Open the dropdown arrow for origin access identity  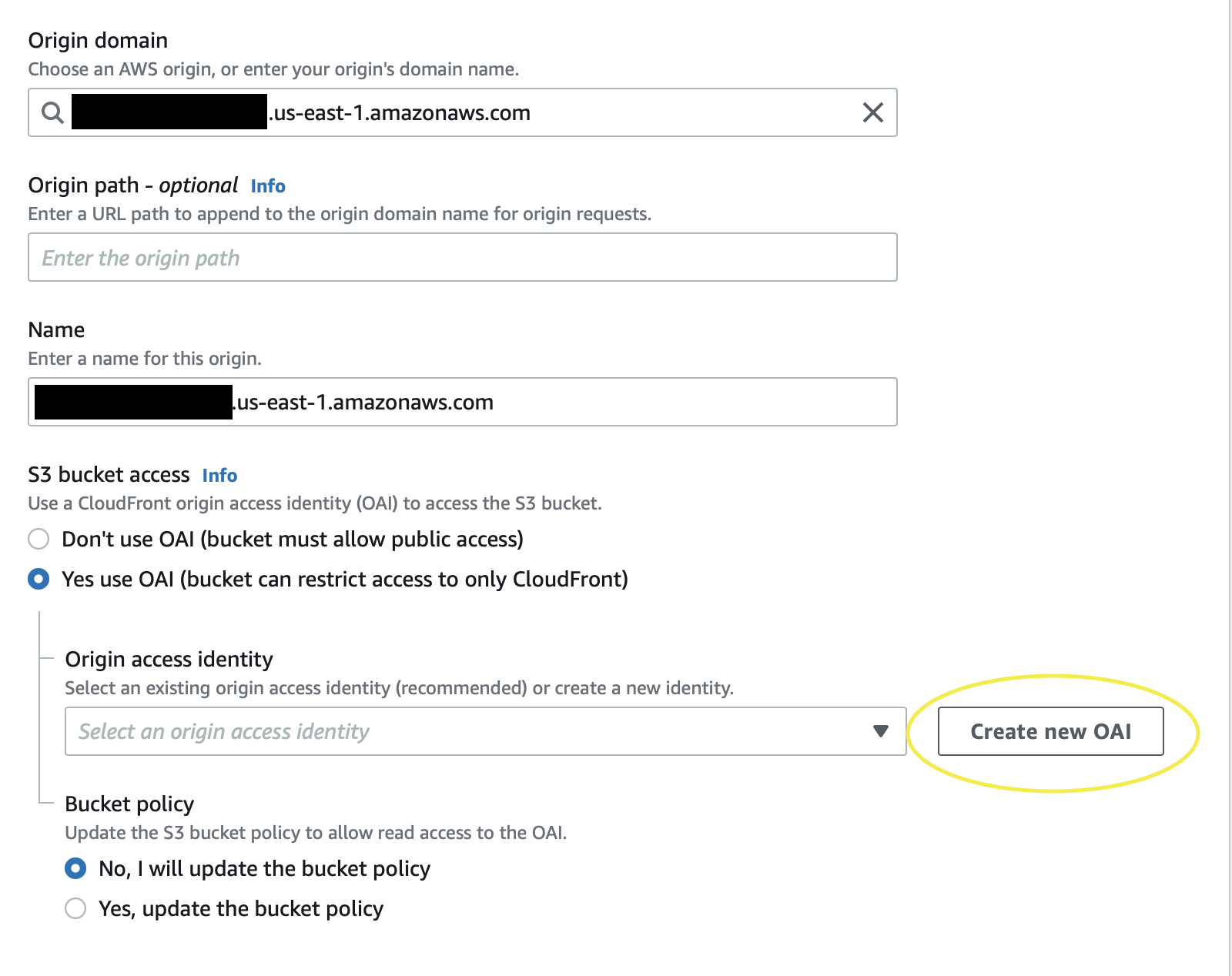tap(881, 731)
